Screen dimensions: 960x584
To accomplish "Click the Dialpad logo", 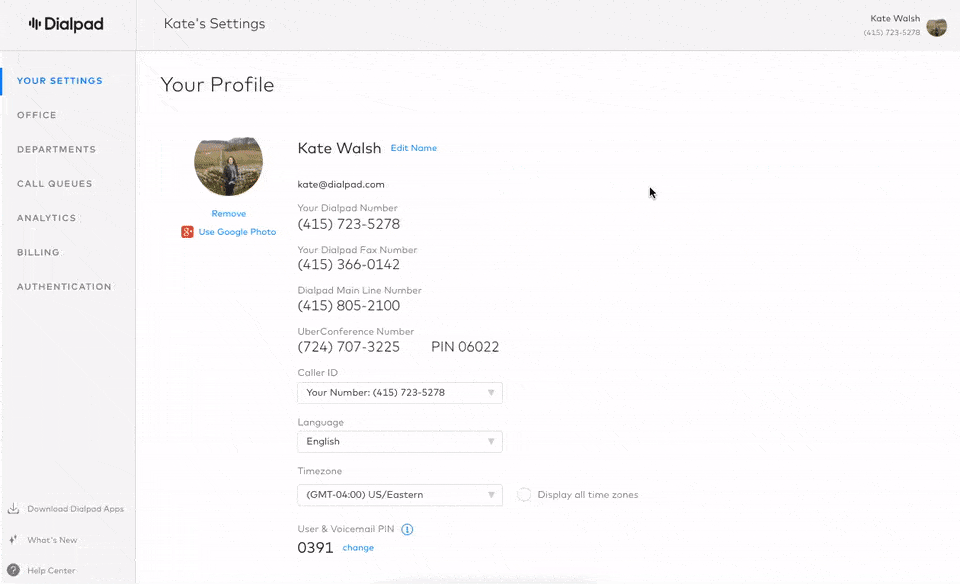I will tap(66, 24).
